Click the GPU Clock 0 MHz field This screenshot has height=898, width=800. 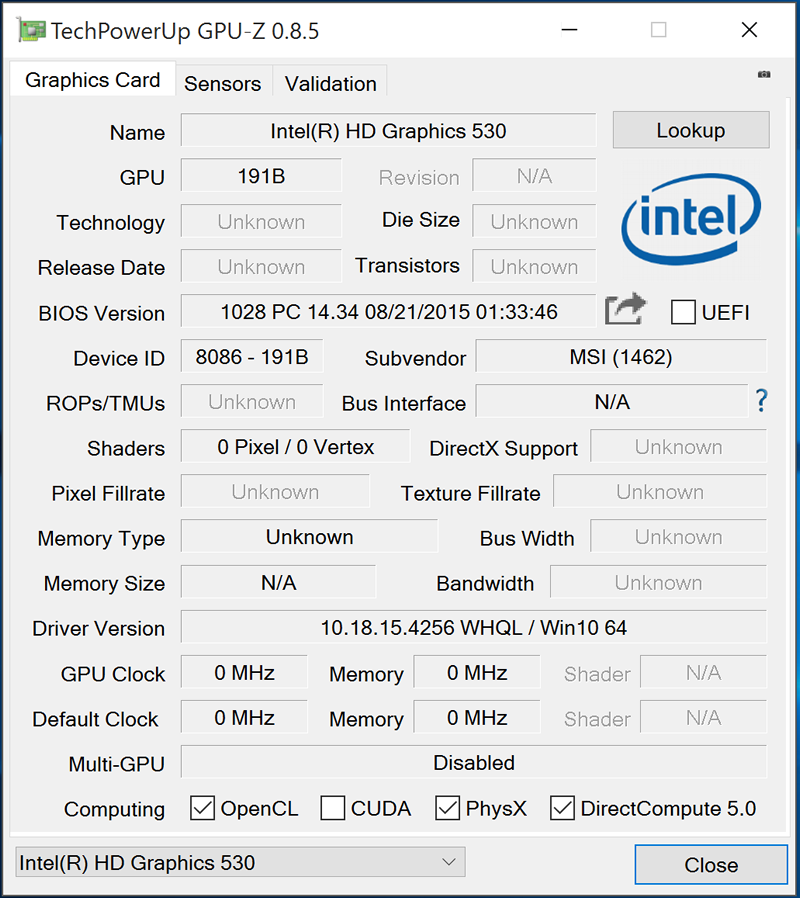[x=244, y=672]
